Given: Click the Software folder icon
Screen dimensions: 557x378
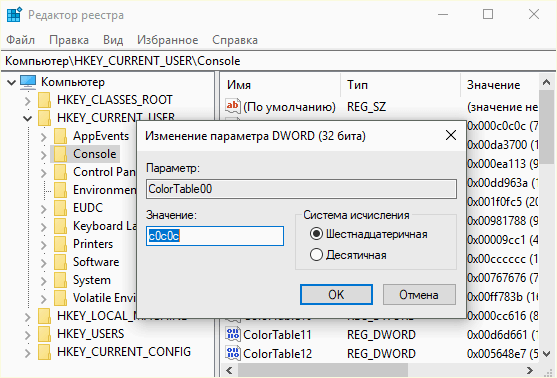Looking at the screenshot, I should tap(61, 262).
